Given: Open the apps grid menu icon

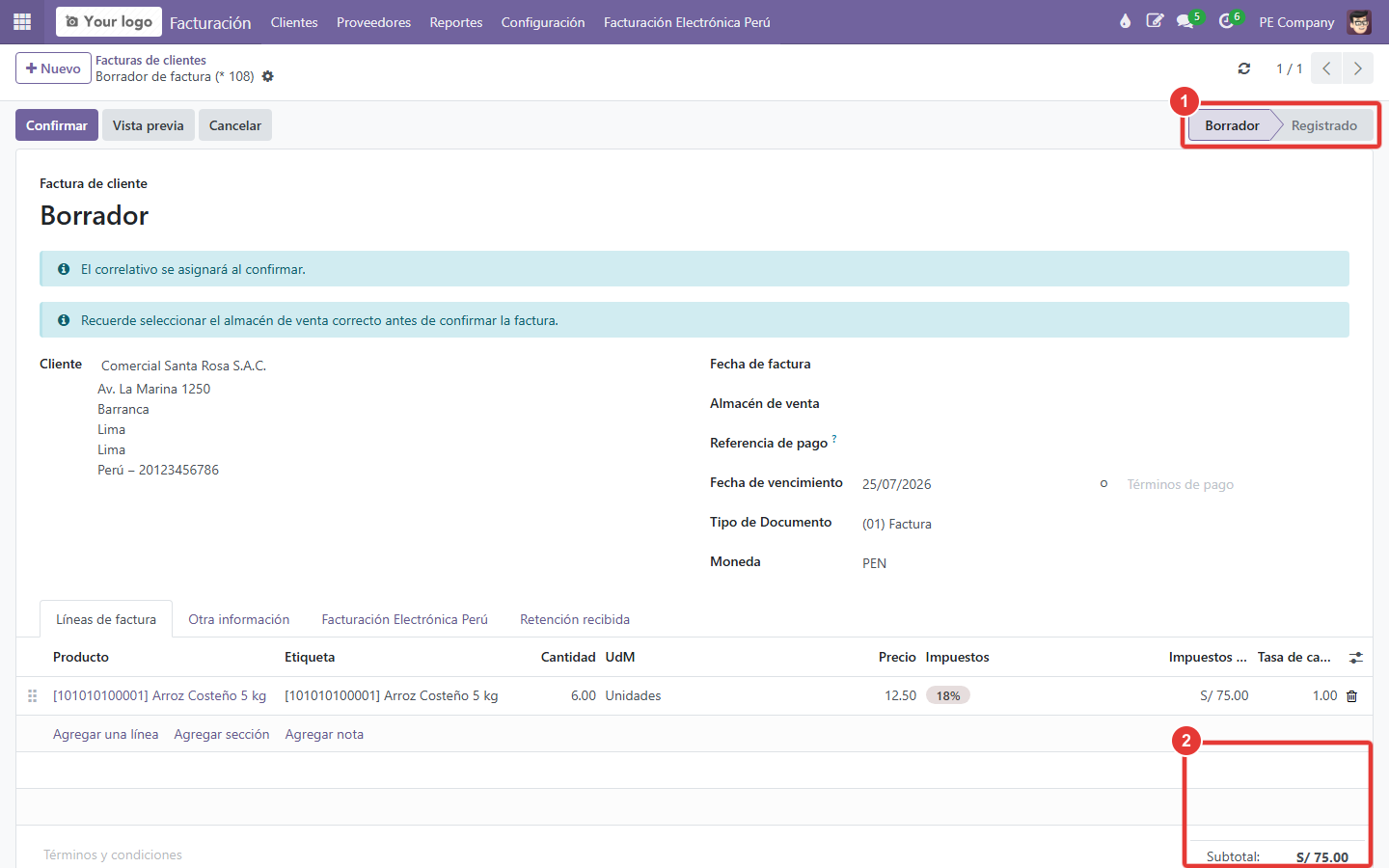Looking at the screenshot, I should point(22,21).
